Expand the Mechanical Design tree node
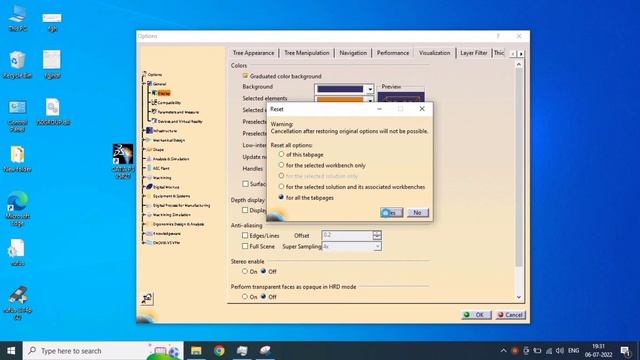The image size is (640, 360). click(x=144, y=140)
